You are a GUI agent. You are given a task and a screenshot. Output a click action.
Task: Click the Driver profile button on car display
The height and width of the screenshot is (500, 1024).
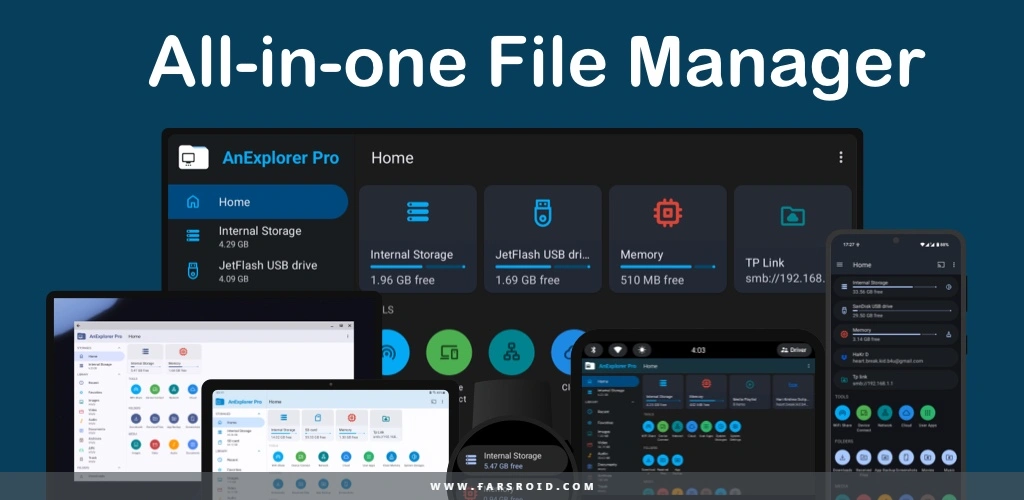pos(794,350)
